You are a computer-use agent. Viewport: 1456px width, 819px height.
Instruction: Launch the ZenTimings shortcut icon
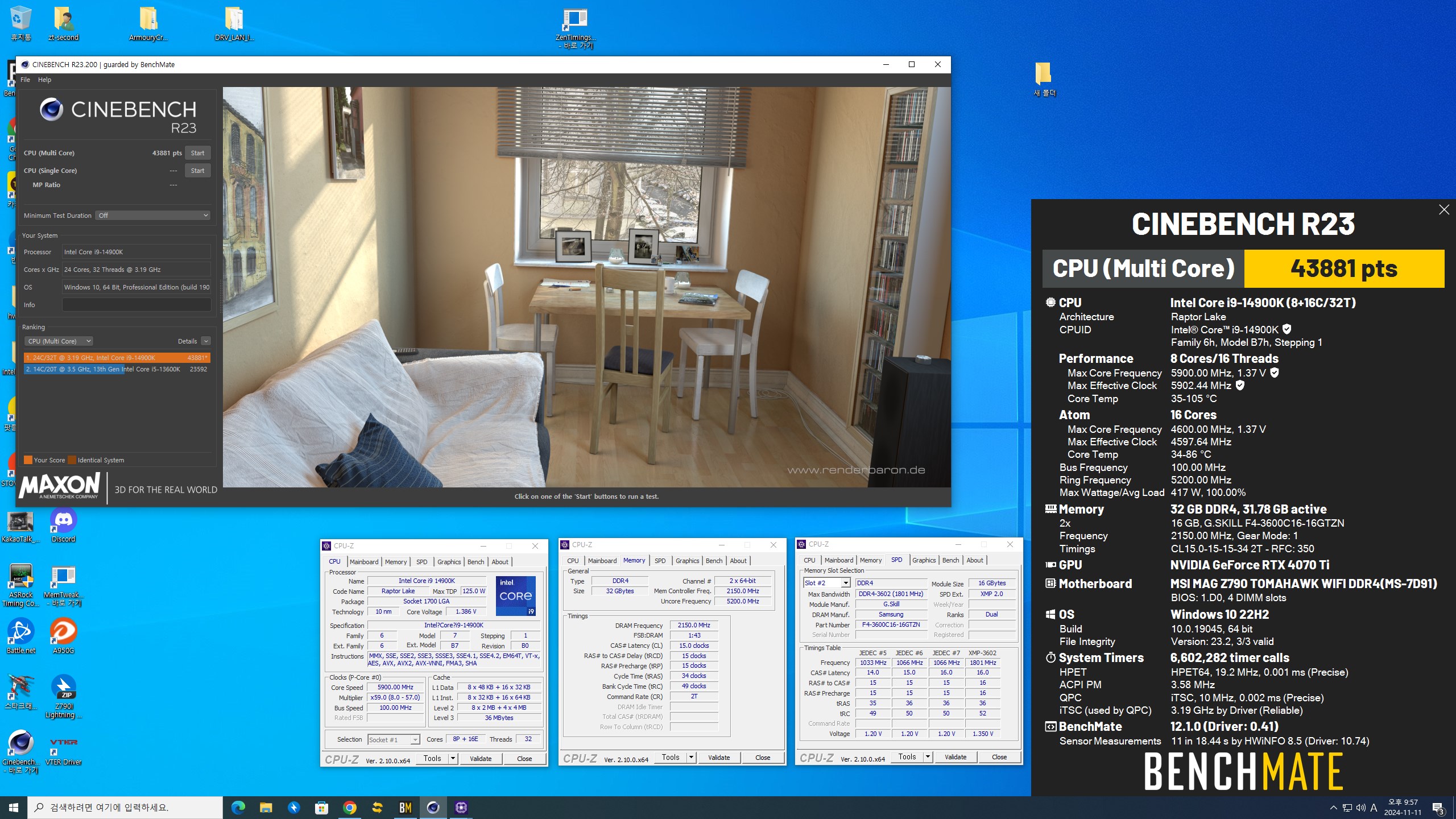[x=574, y=27]
